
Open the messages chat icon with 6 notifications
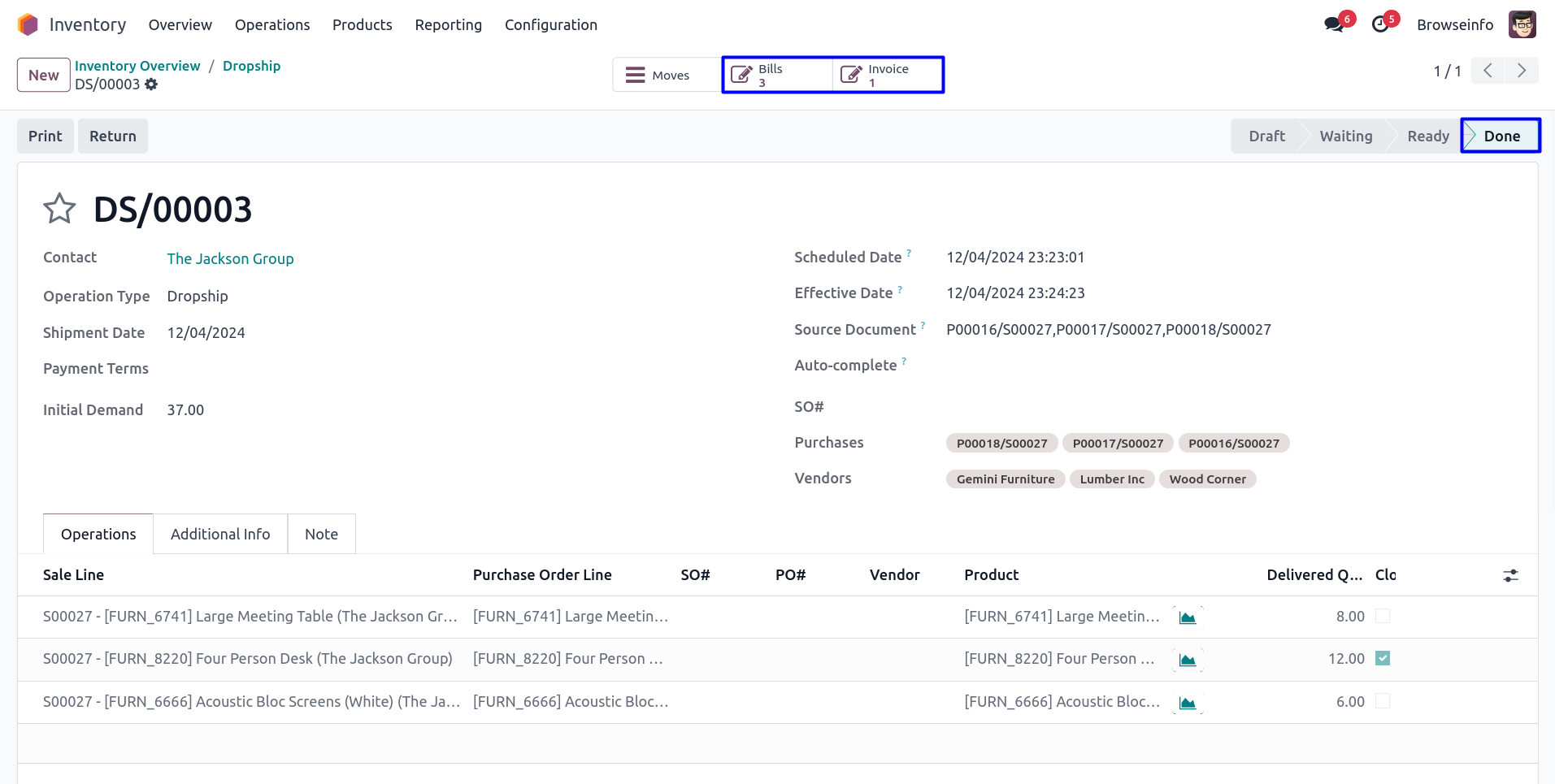(x=1333, y=24)
